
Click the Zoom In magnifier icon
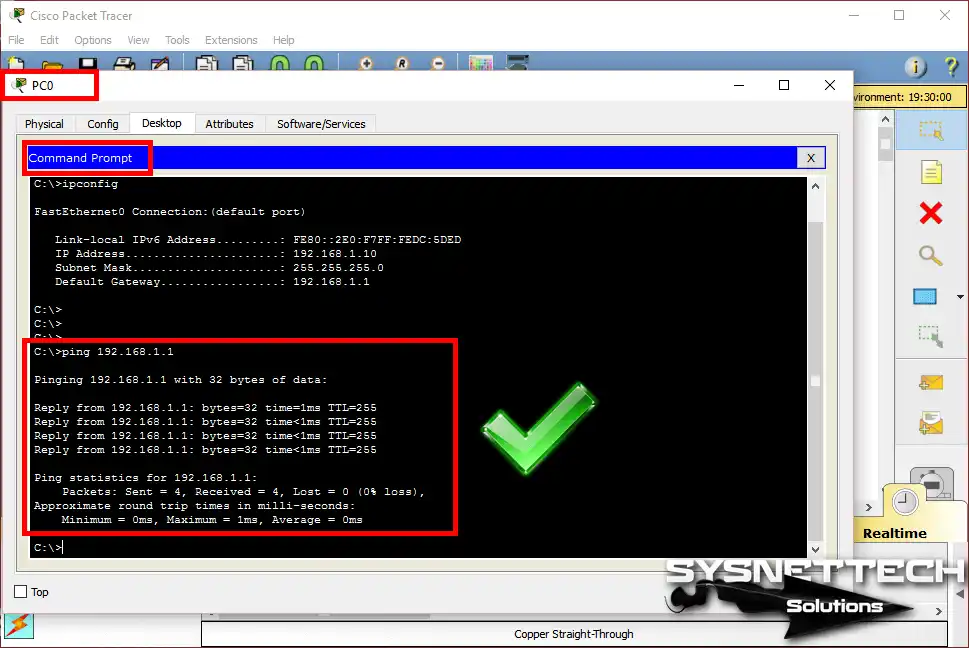click(366, 63)
